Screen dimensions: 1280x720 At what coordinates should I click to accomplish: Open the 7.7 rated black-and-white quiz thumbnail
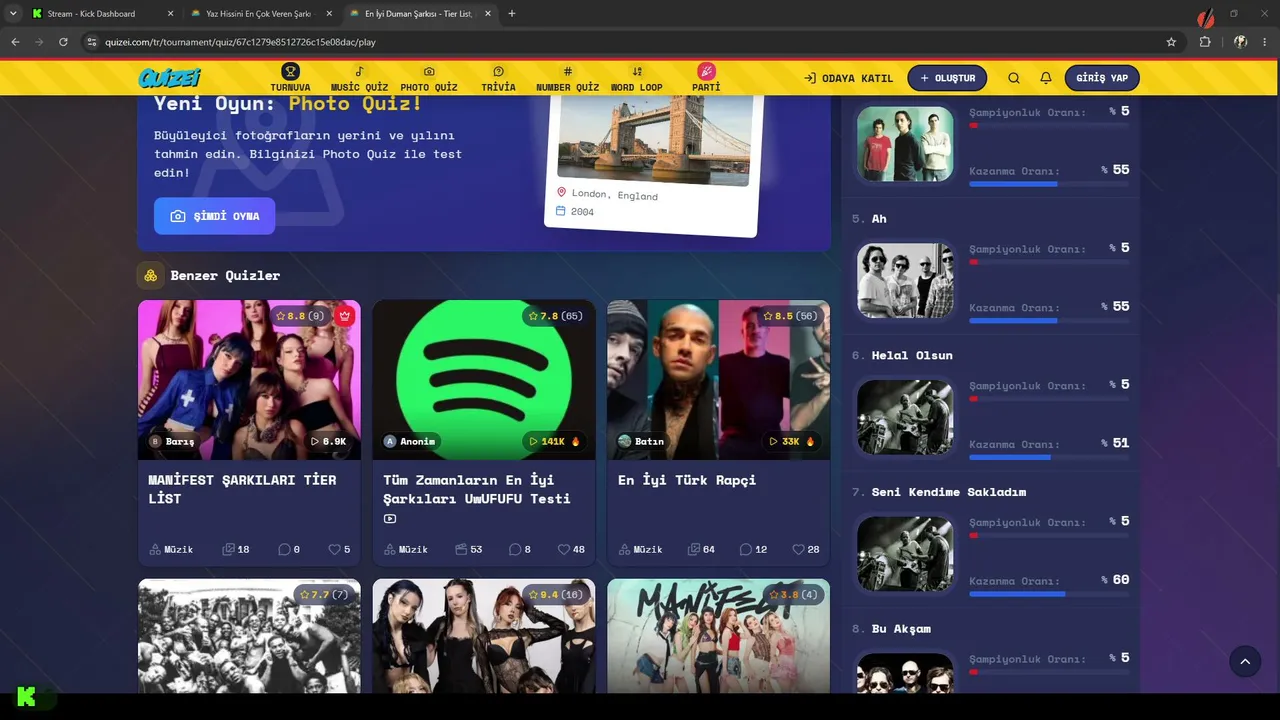point(249,636)
